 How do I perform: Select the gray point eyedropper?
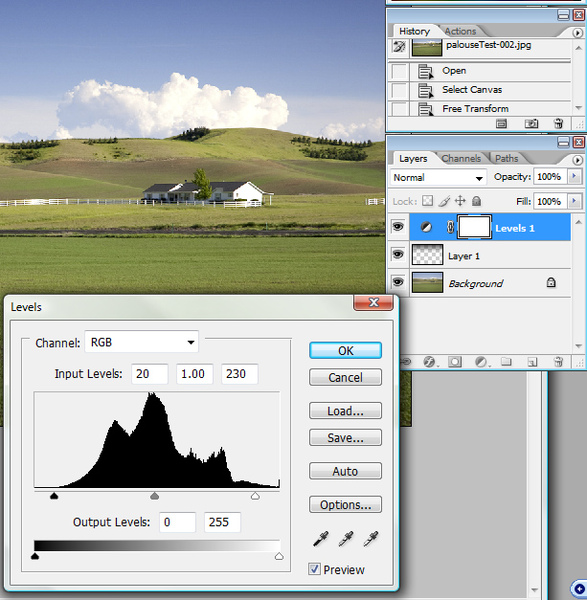point(346,538)
